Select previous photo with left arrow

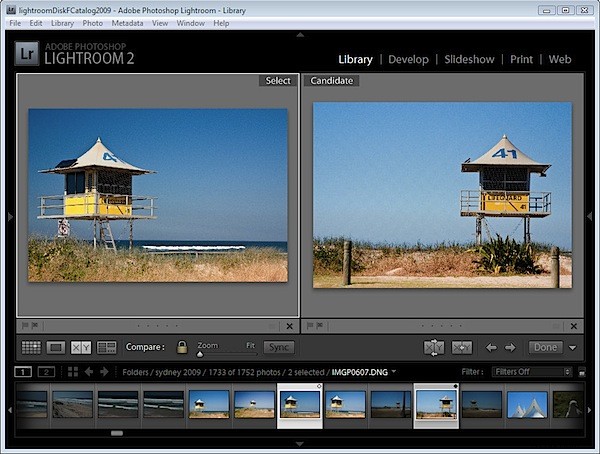(x=491, y=348)
